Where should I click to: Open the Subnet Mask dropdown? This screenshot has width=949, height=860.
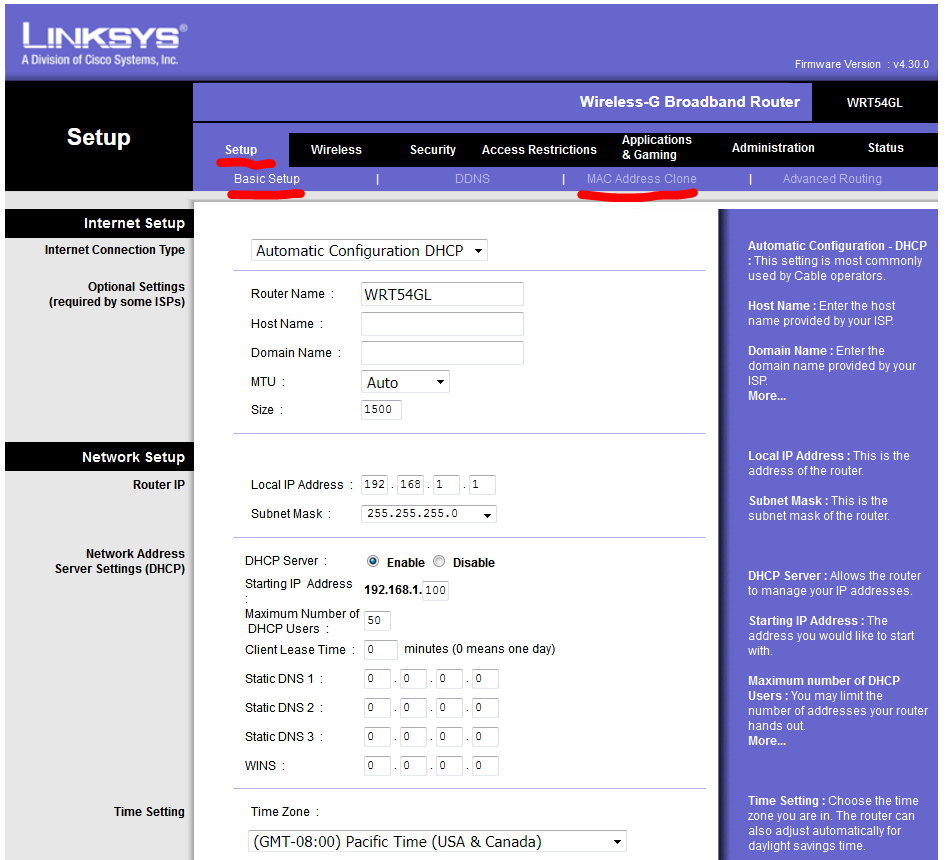point(429,514)
